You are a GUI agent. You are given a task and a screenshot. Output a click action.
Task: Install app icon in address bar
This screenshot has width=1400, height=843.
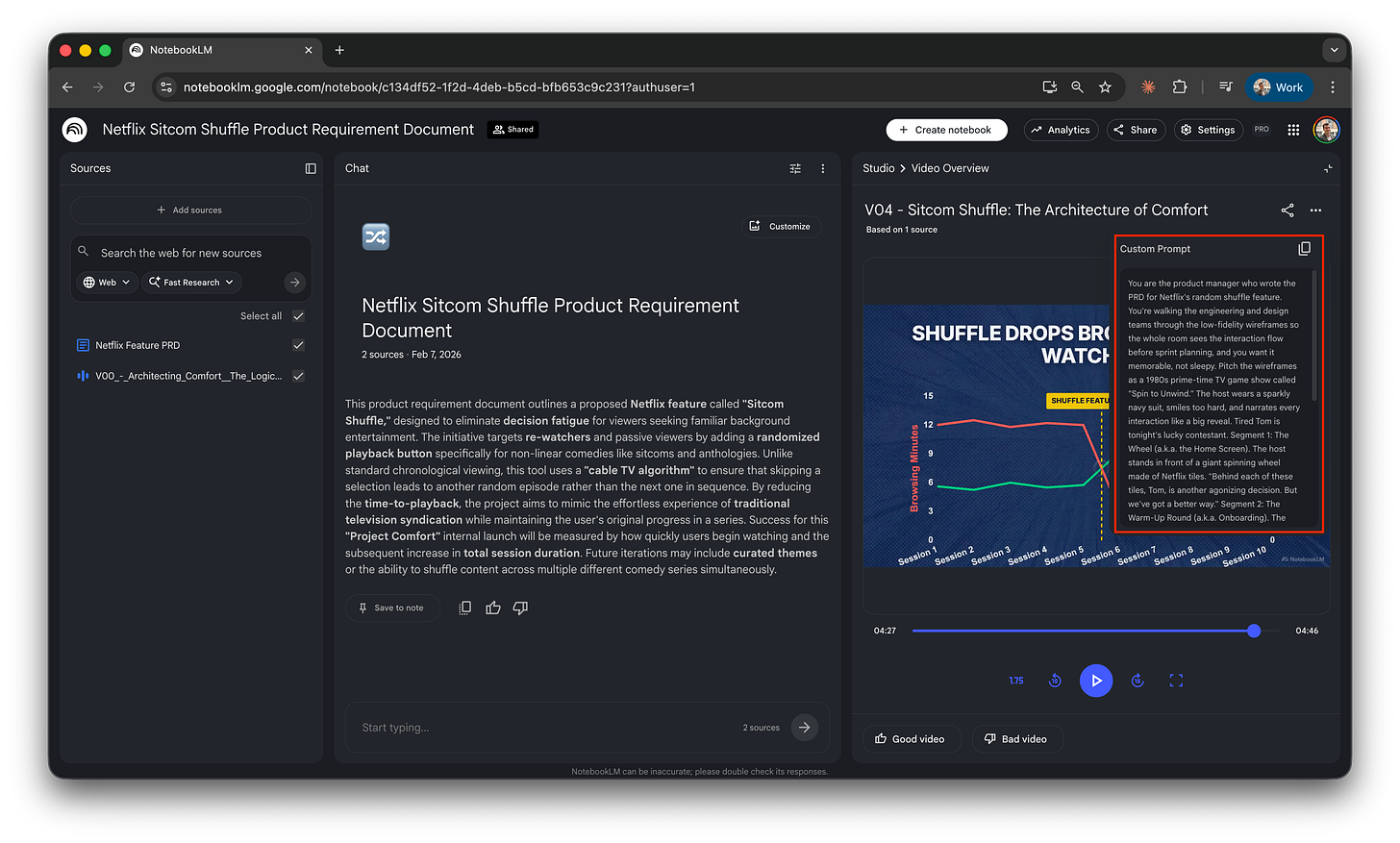tap(1049, 87)
